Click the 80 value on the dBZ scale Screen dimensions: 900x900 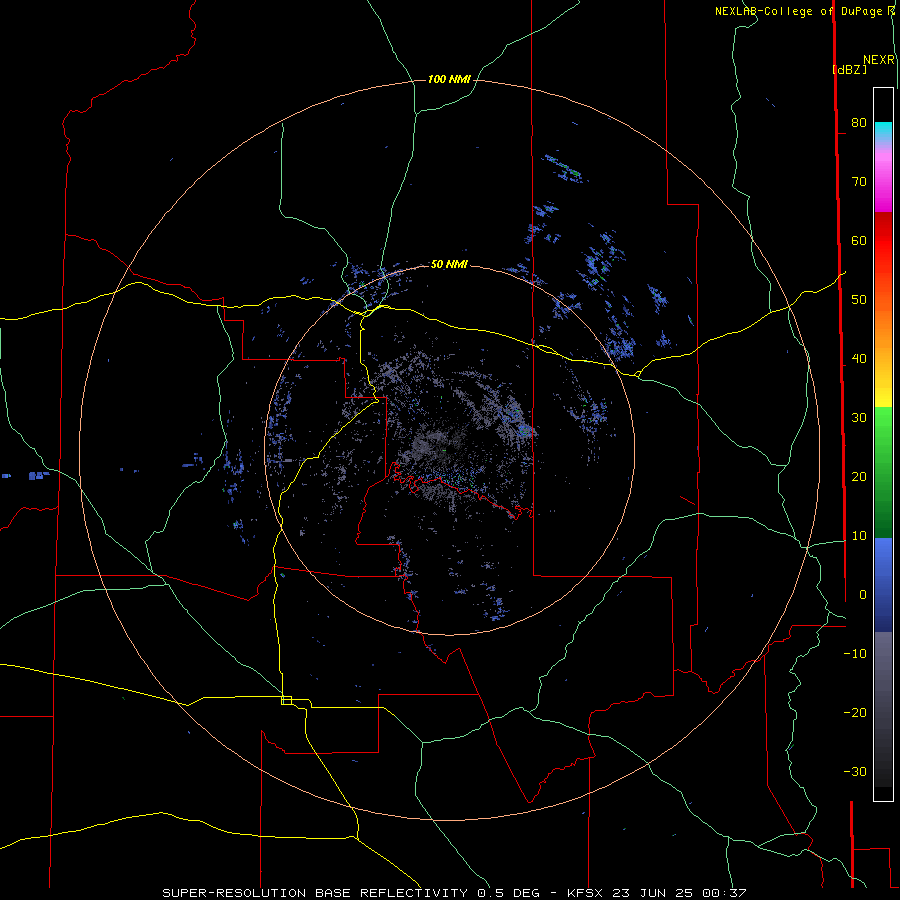tap(859, 122)
